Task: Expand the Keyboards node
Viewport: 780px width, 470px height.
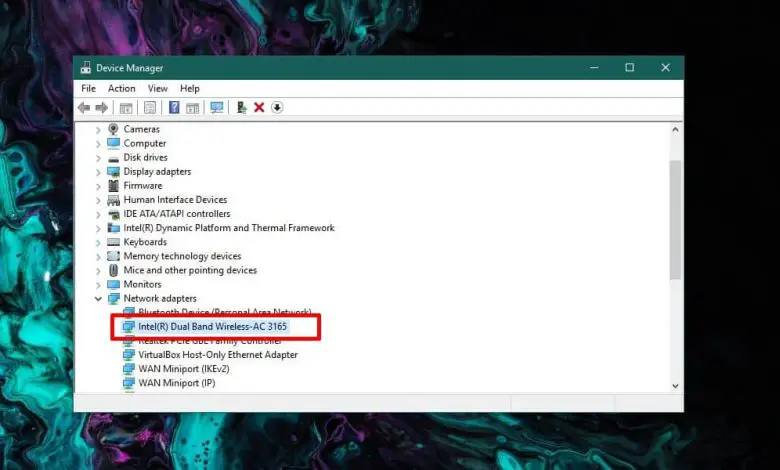Action: point(98,243)
